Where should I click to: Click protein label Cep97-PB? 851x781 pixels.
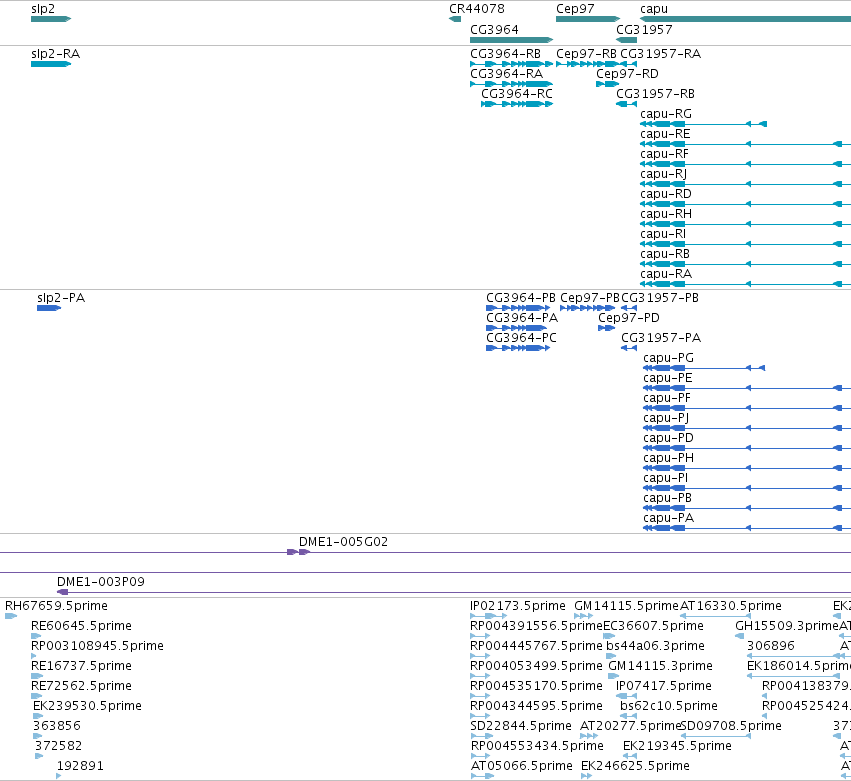590,298
